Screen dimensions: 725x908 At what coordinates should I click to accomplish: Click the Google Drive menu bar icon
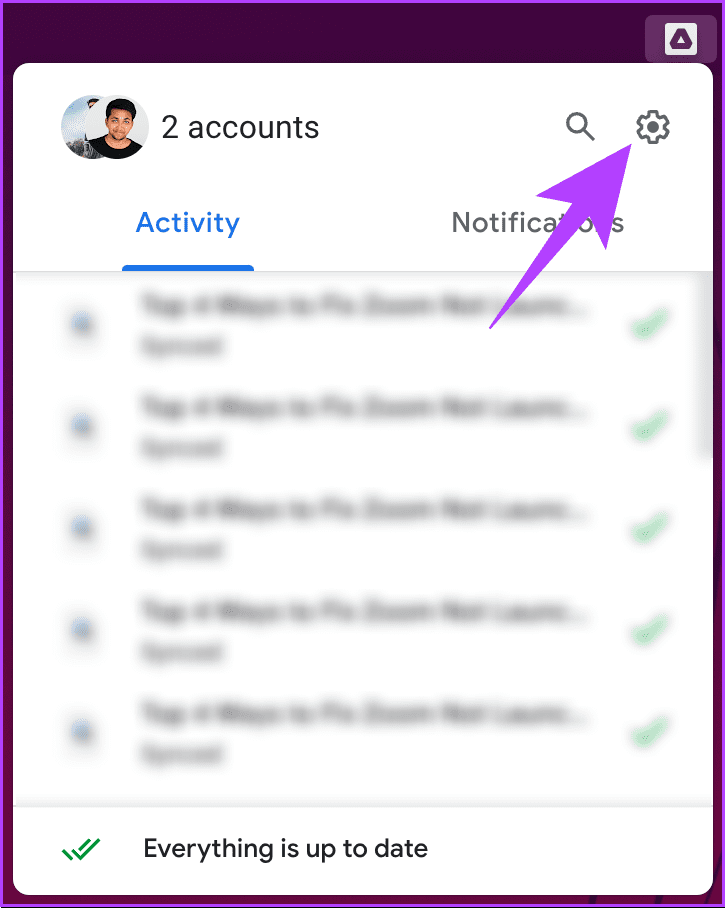pyautogui.click(x=680, y=39)
